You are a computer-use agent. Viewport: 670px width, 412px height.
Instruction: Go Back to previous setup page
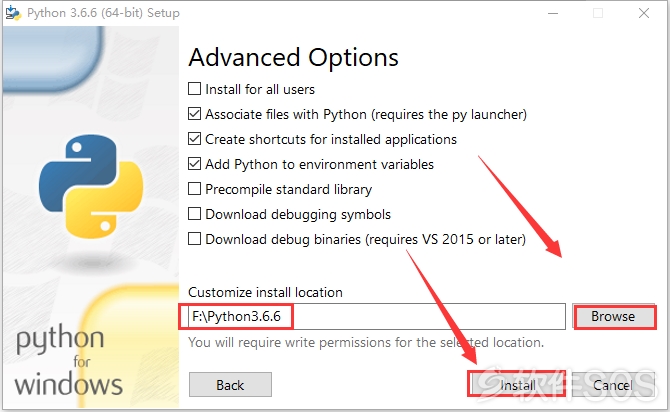click(x=230, y=385)
